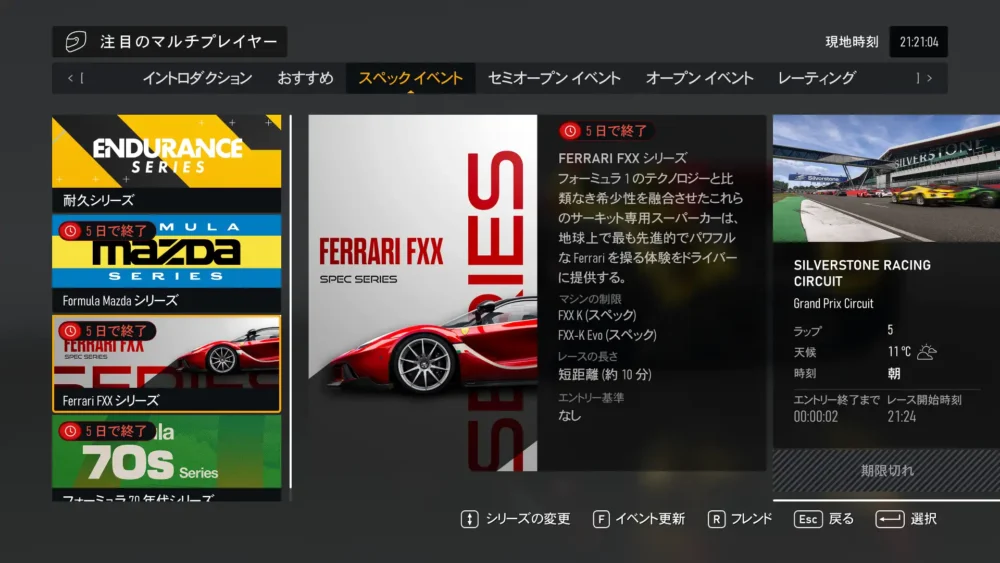The width and height of the screenshot is (1000, 563).
Task: Open the レーティング tab
Action: tap(816, 78)
